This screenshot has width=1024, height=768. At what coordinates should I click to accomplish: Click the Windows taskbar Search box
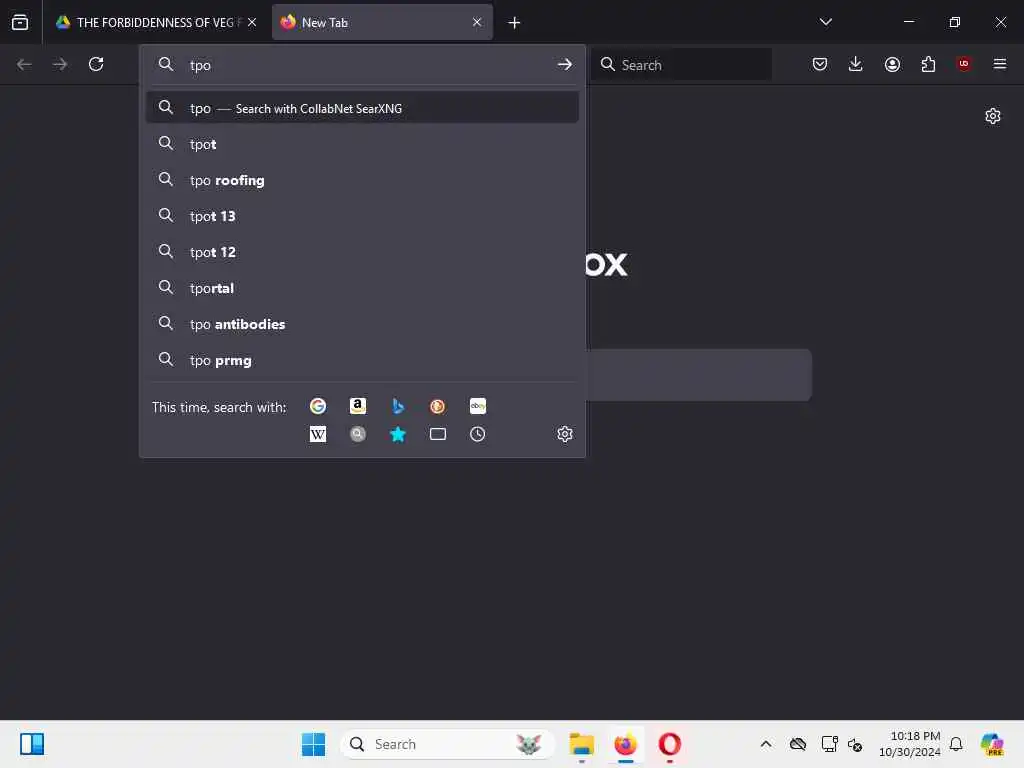click(x=447, y=744)
